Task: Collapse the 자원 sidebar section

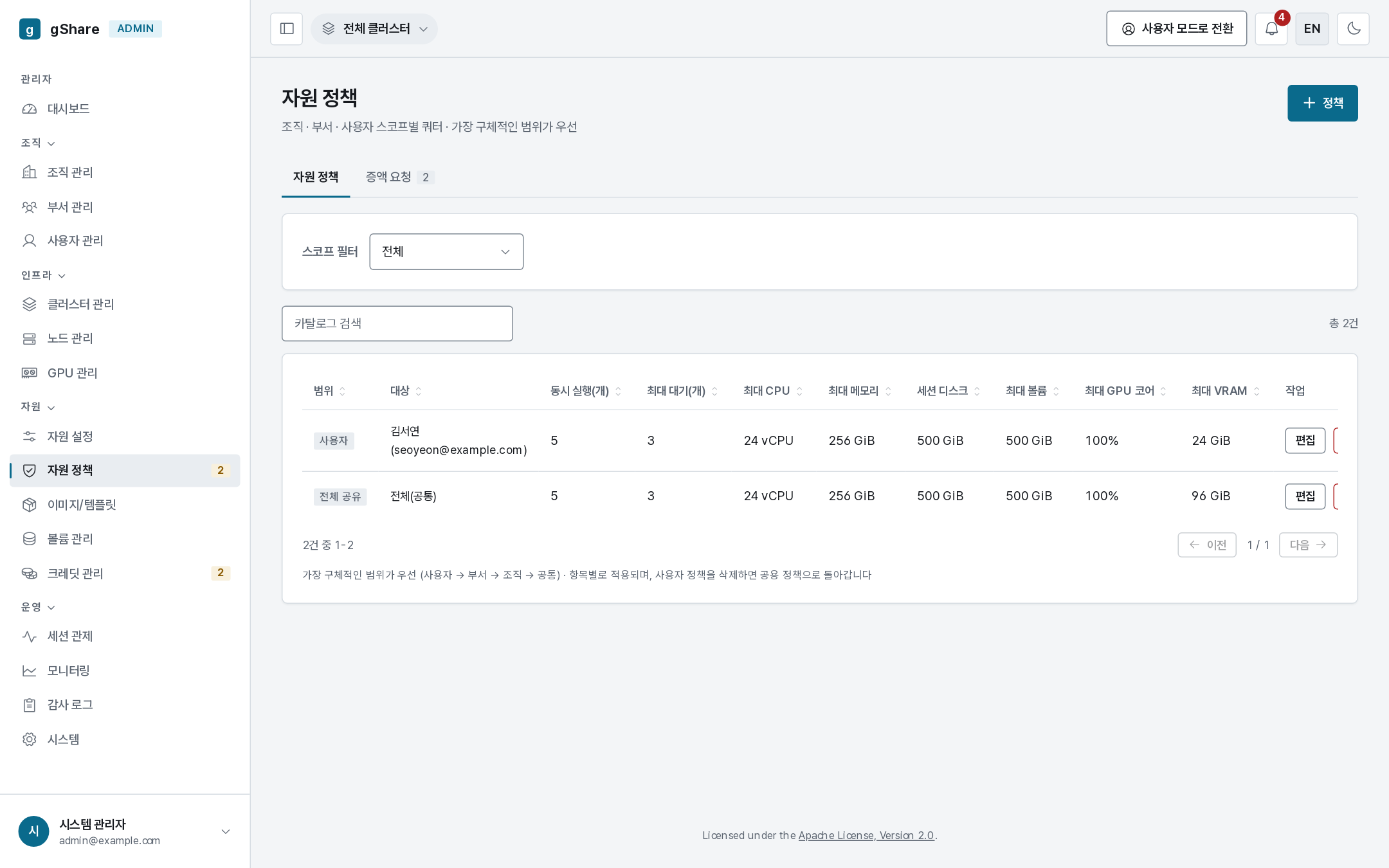Action: point(38,407)
